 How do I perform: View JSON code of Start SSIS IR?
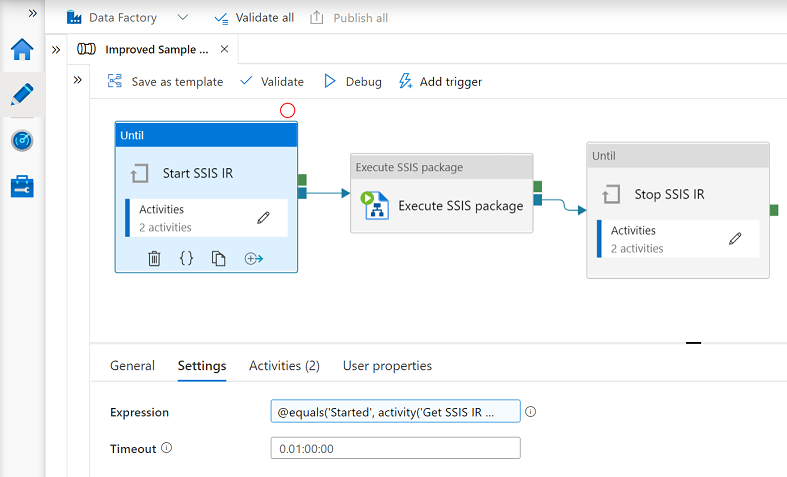186,258
